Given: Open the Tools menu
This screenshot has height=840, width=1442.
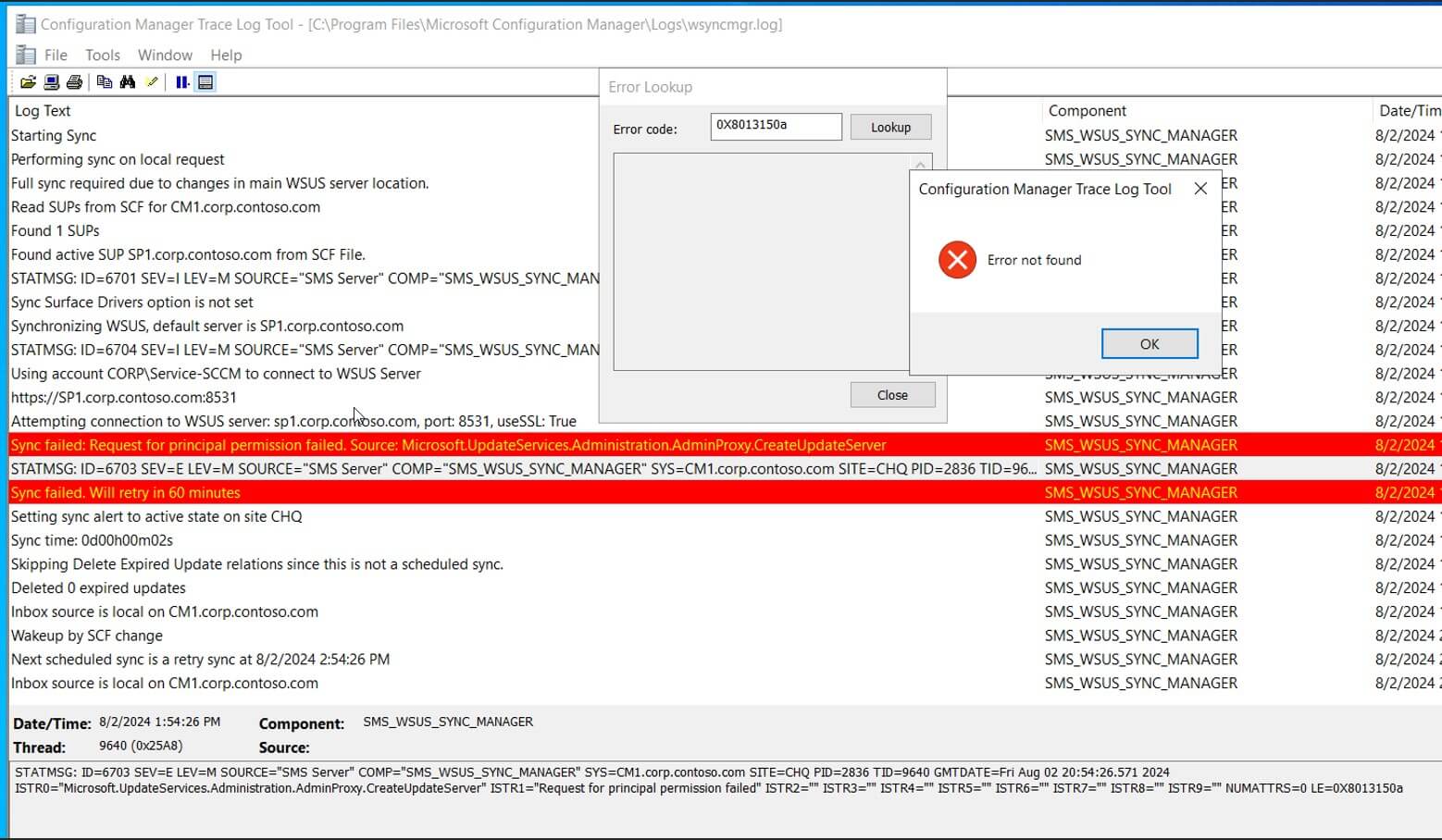Looking at the screenshot, I should coord(103,56).
